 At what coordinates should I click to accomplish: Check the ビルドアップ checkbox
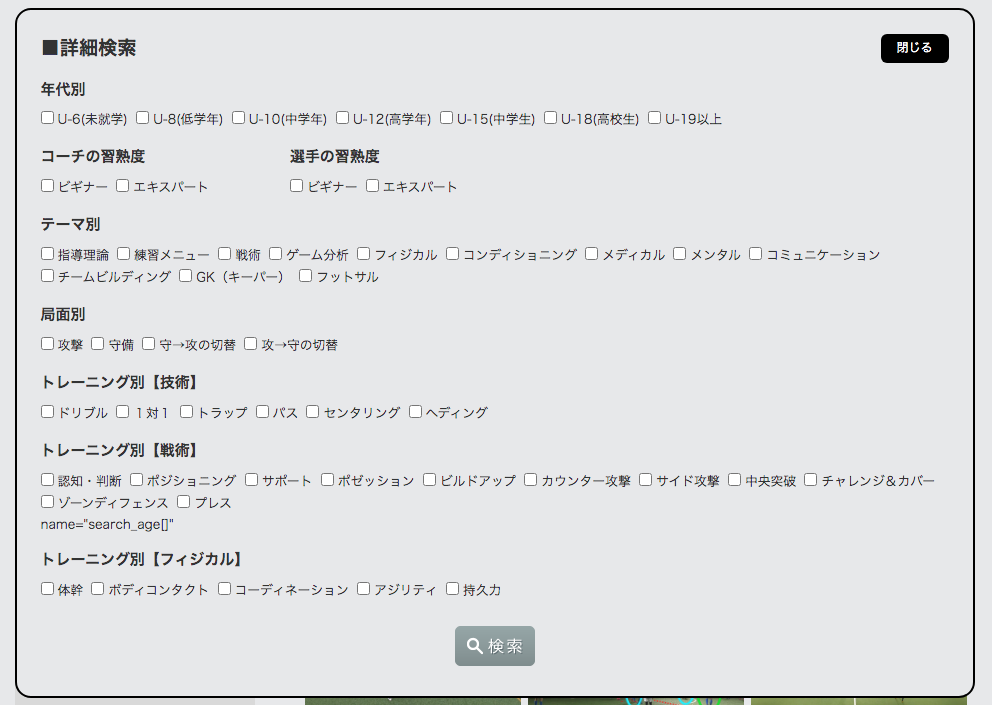point(430,480)
